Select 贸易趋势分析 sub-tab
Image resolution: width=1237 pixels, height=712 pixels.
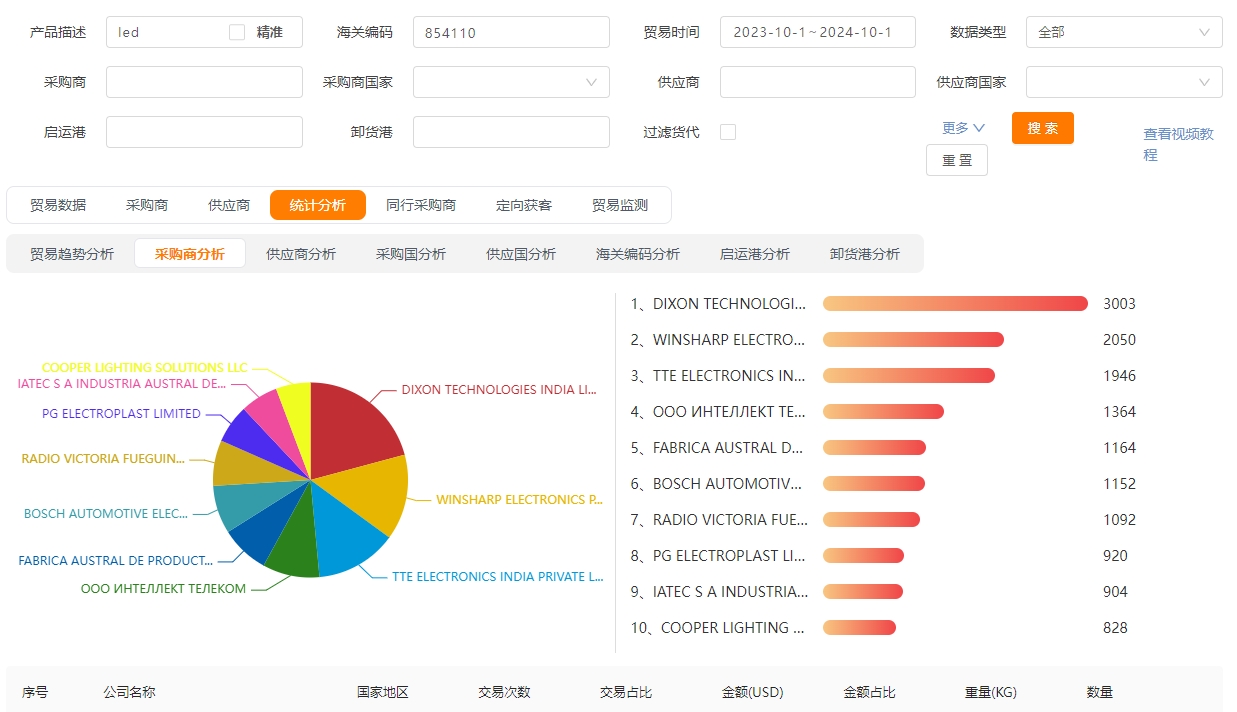click(72, 254)
